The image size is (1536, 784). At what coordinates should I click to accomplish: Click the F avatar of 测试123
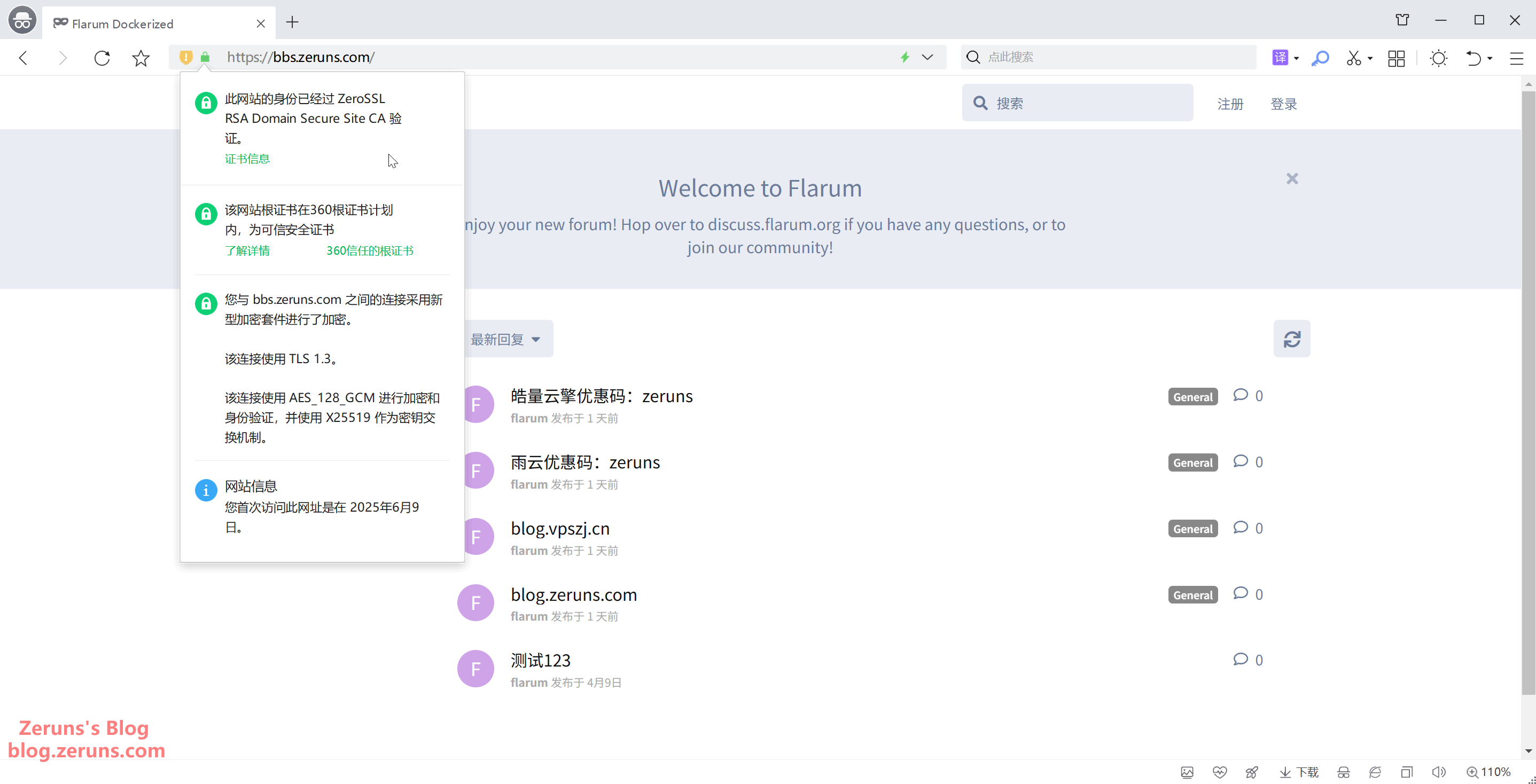click(475, 669)
